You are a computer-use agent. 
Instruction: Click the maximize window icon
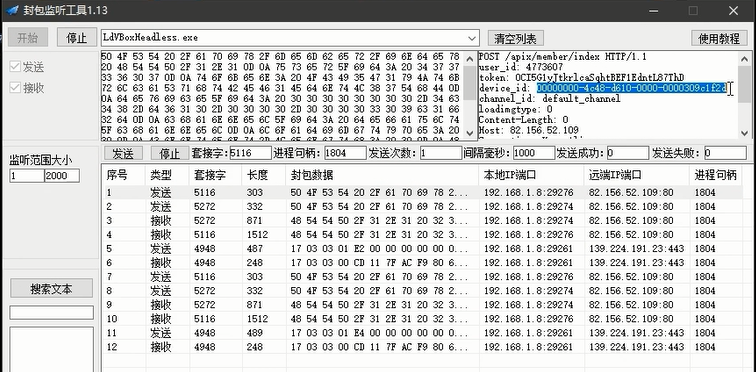tap(693, 10)
